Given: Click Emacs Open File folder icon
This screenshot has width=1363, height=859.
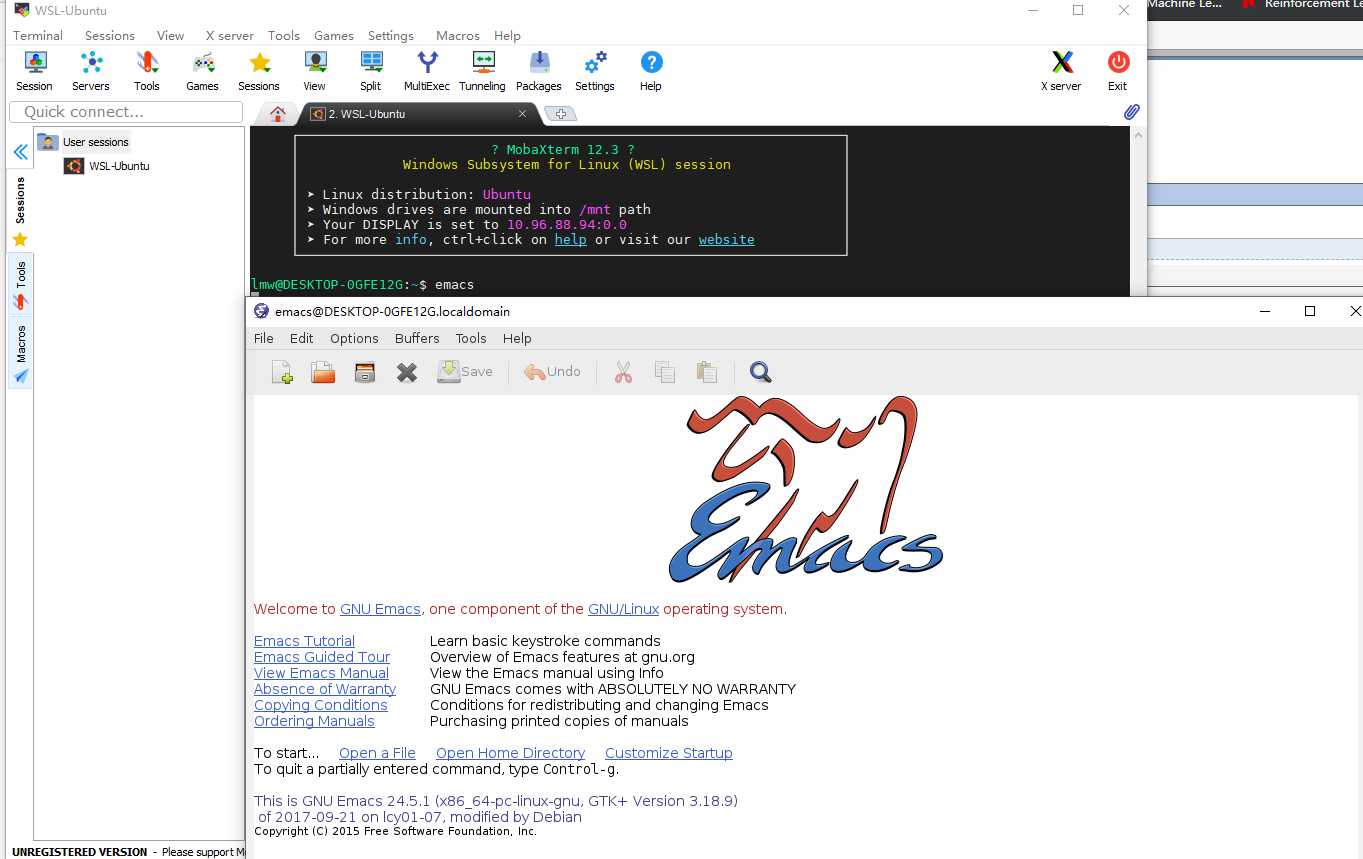Looking at the screenshot, I should pyautogui.click(x=323, y=372).
